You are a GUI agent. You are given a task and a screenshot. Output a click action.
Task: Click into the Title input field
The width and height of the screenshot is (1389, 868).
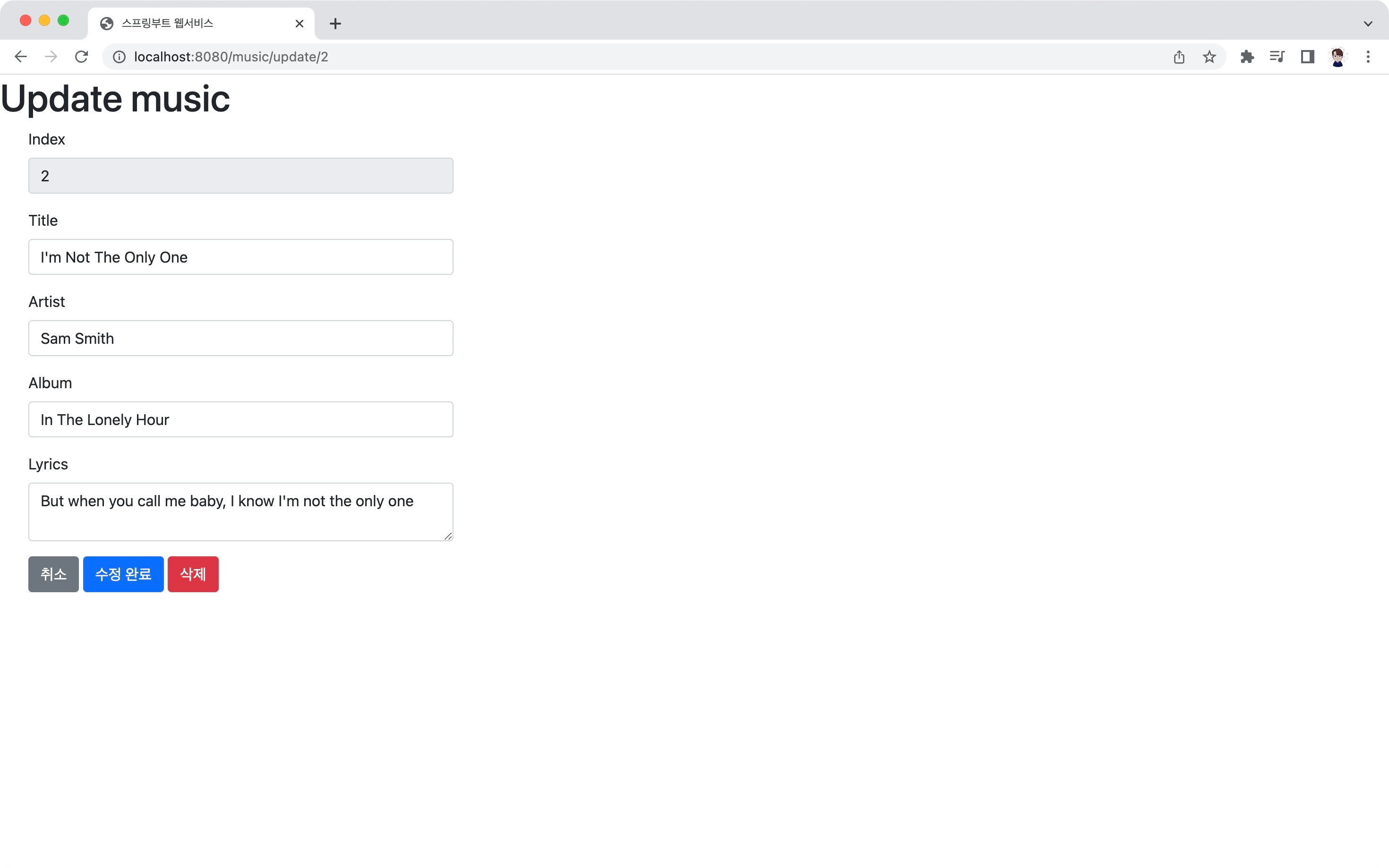[x=240, y=257]
